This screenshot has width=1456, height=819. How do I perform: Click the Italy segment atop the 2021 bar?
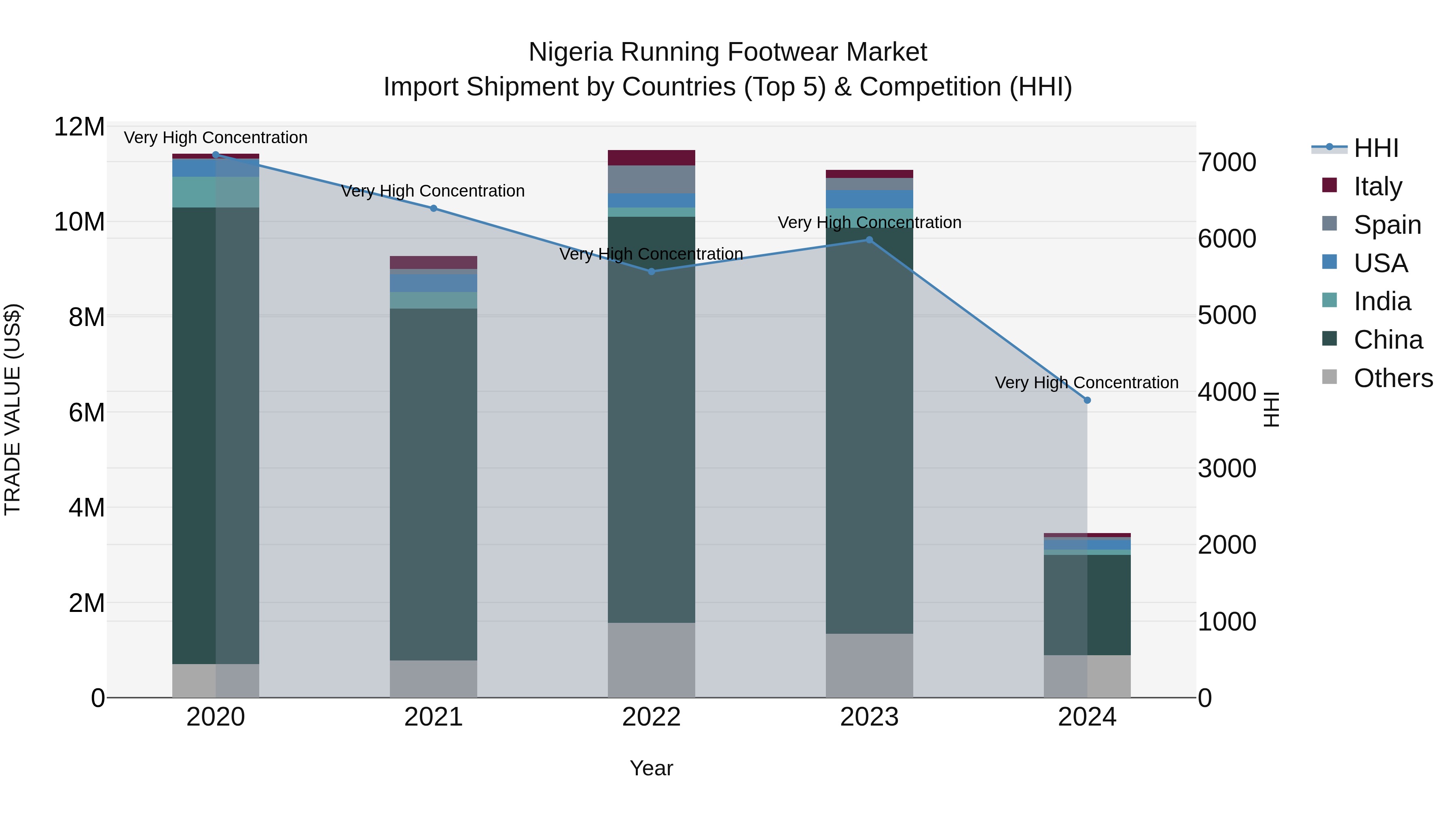[x=434, y=262]
